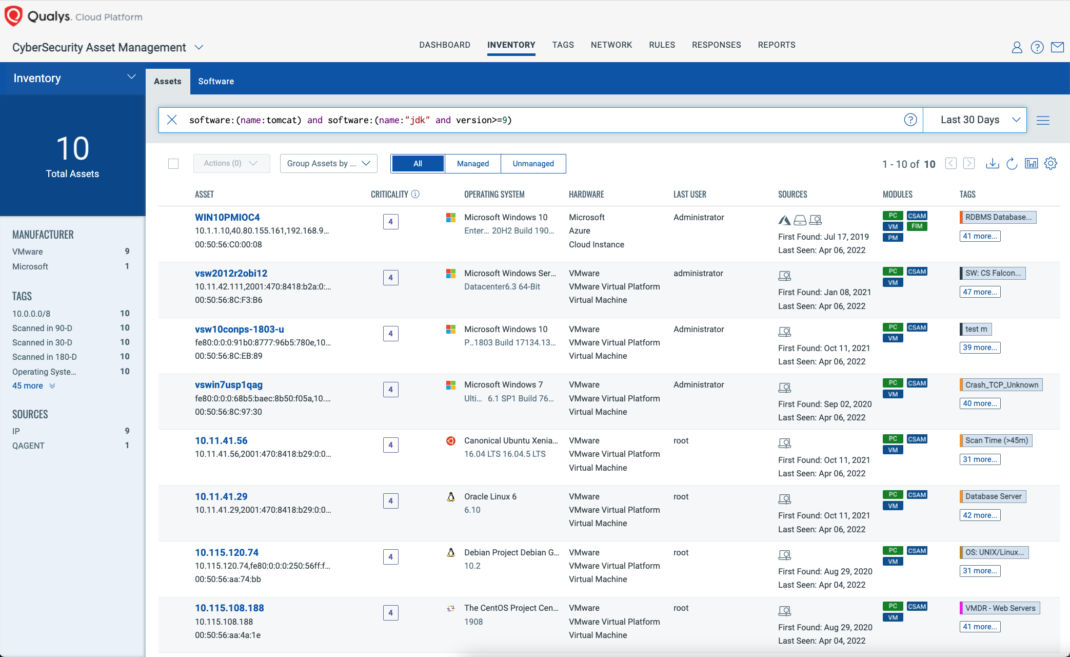Expand 47 more tags for vsw2012r2obi12

click(980, 292)
